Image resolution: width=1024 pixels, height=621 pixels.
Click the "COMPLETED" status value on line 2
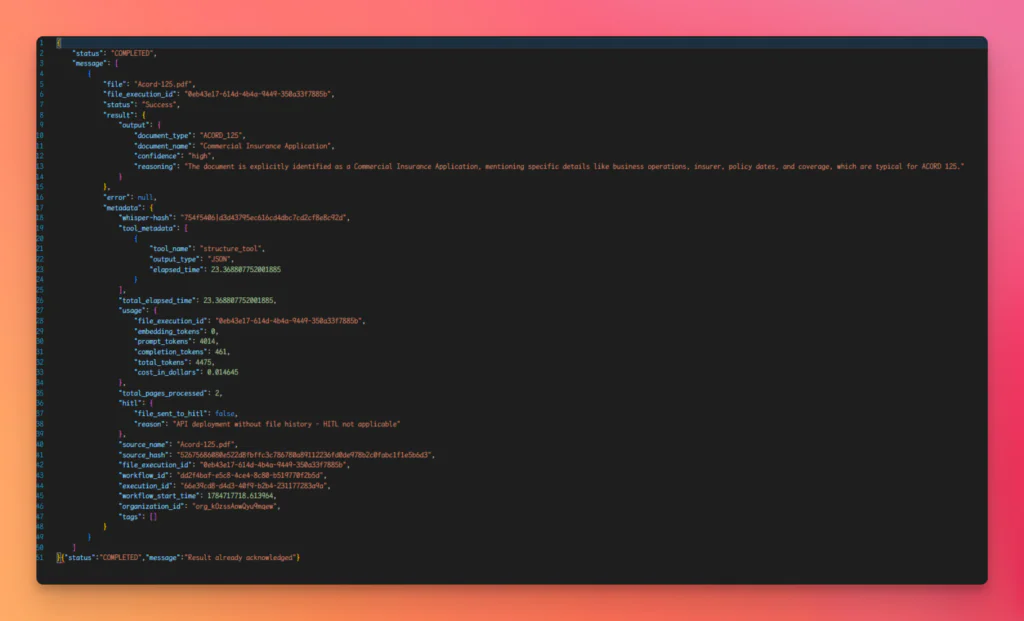[x=133, y=53]
